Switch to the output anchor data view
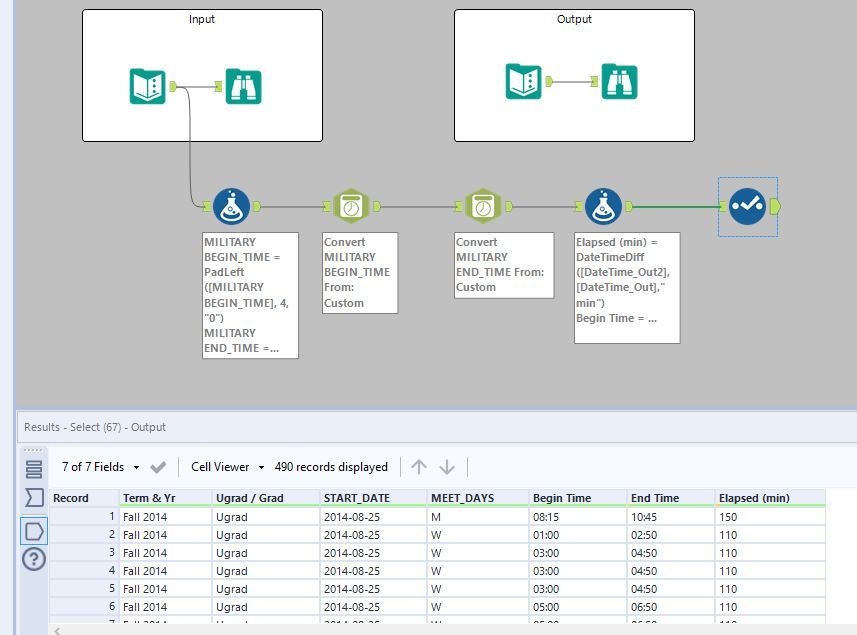Viewport: 857px width, 635px height. [34, 530]
